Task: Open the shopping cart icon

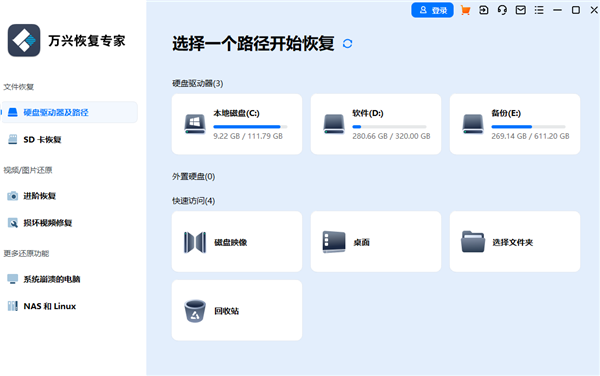Action: [x=465, y=10]
